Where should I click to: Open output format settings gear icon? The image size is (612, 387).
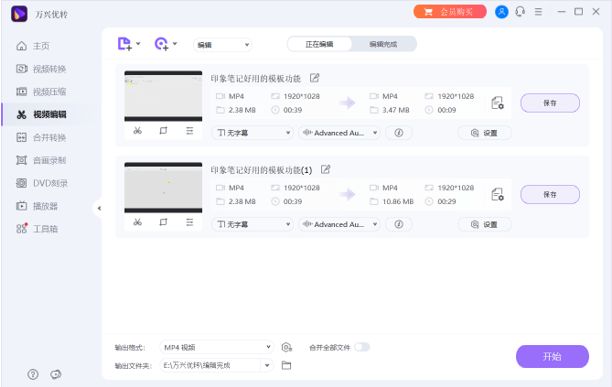pos(286,347)
